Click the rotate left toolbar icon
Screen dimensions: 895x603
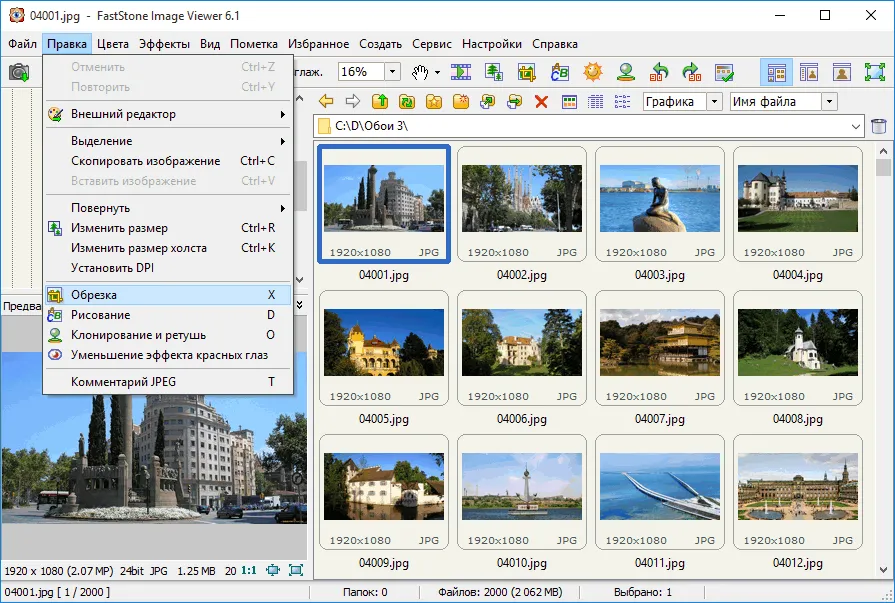(659, 72)
